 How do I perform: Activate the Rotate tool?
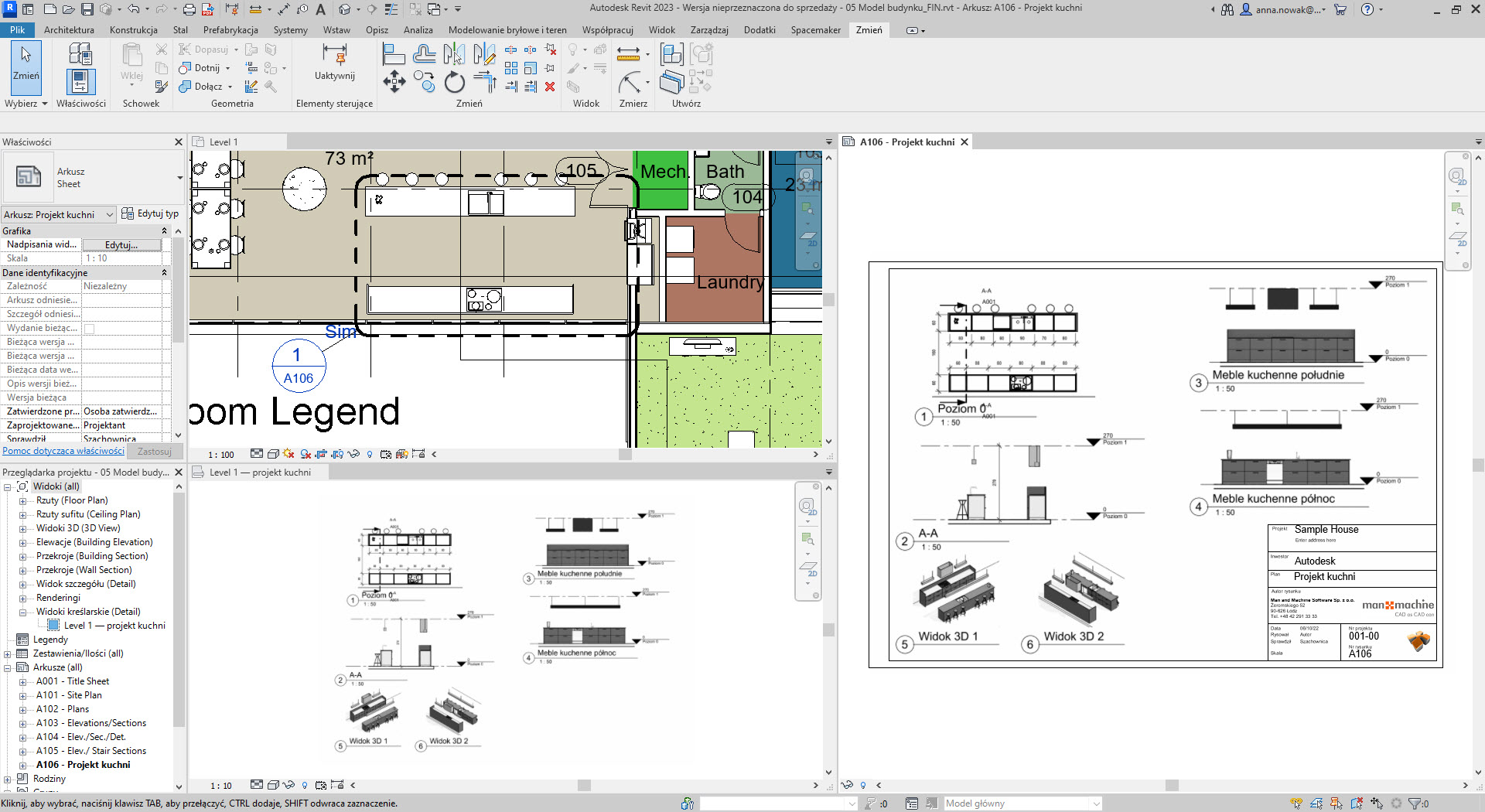pyautogui.click(x=455, y=81)
